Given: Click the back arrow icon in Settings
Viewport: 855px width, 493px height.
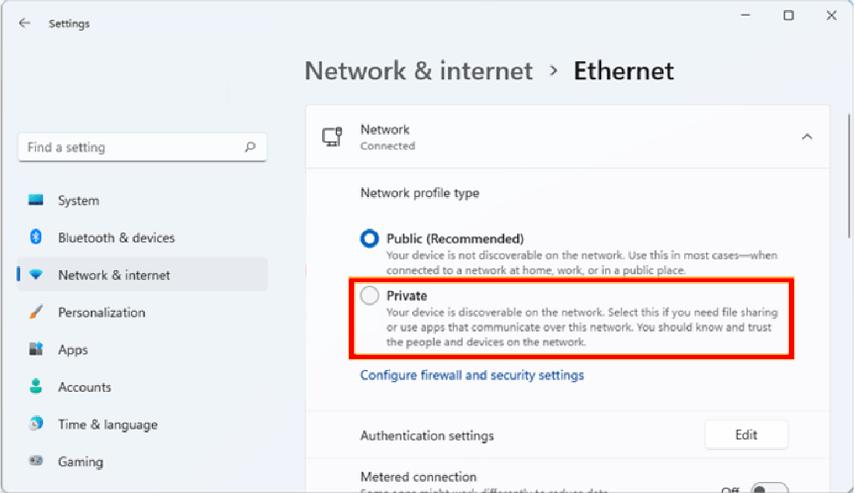Looking at the screenshot, I should pos(24,23).
